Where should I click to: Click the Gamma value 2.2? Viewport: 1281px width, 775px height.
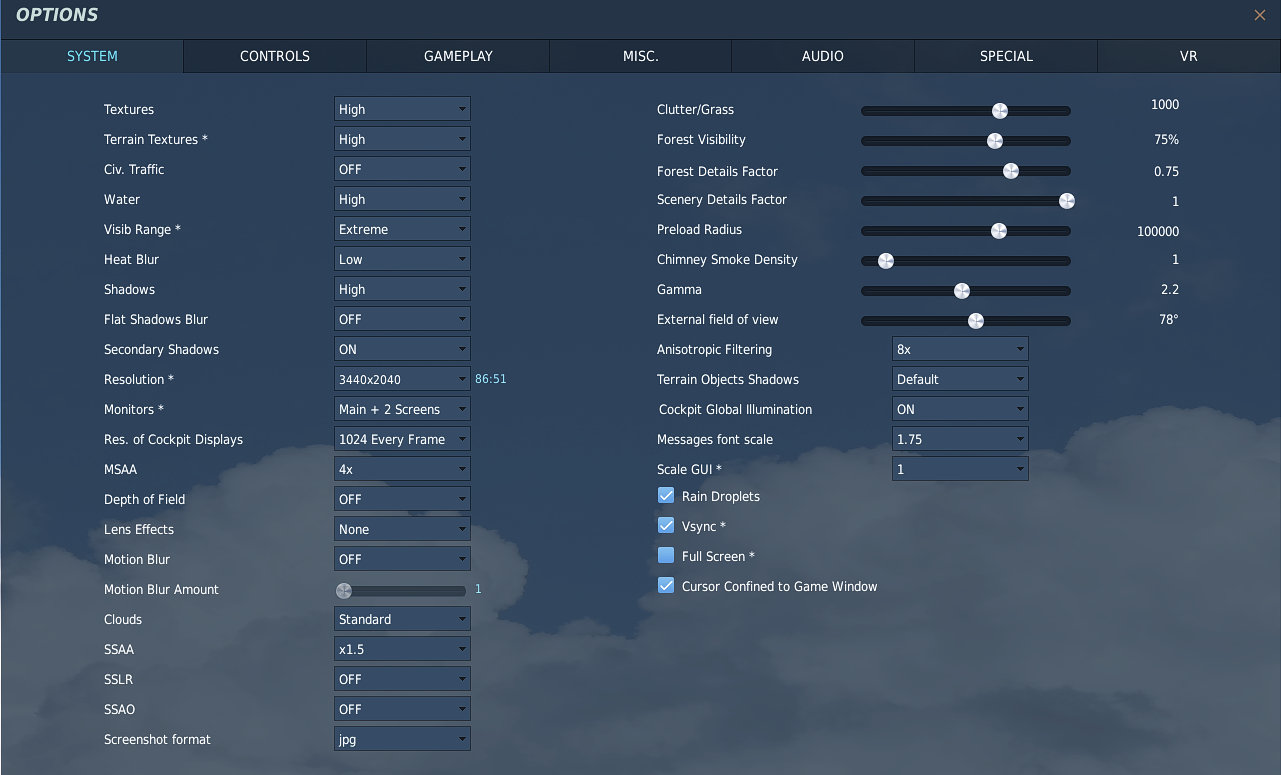[x=1169, y=289]
